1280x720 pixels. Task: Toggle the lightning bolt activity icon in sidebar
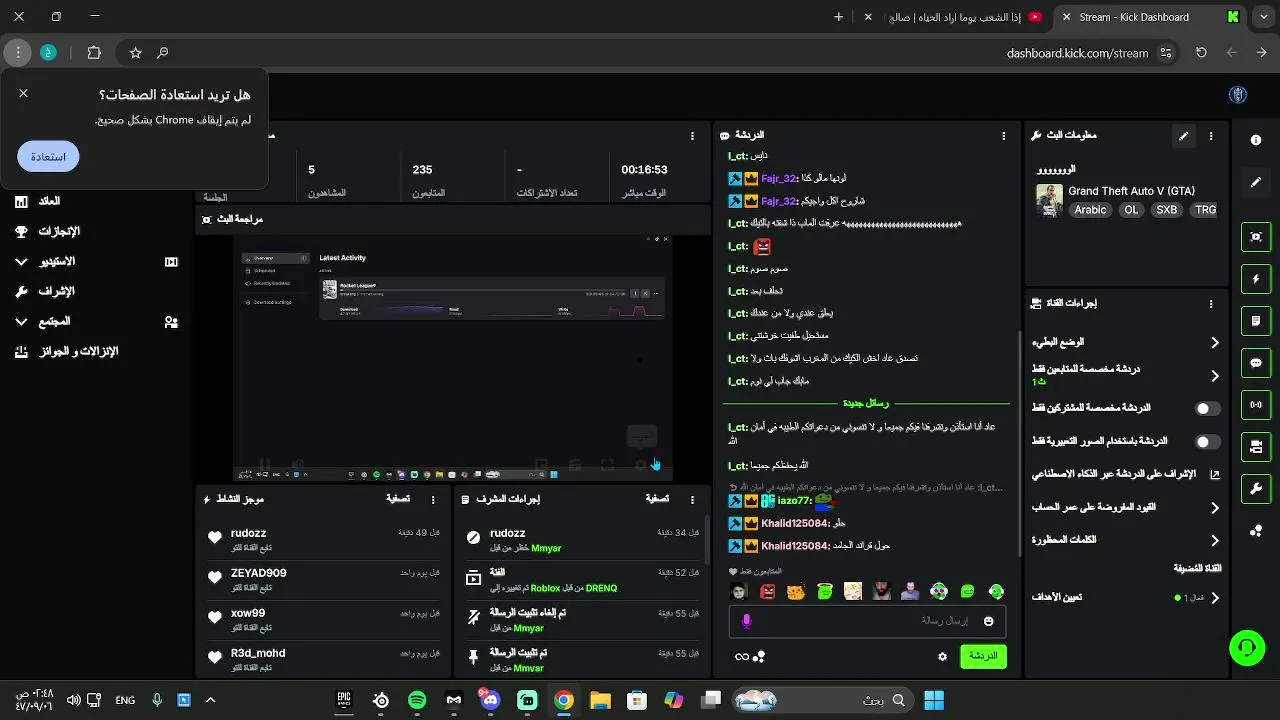pyautogui.click(x=1256, y=279)
